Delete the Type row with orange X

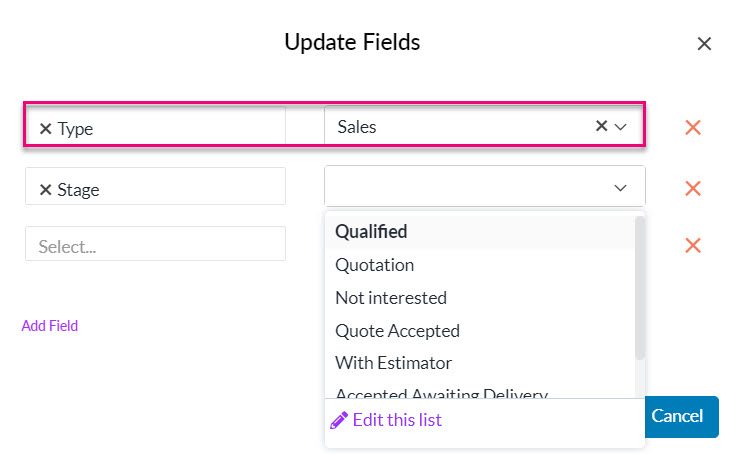[x=693, y=127]
